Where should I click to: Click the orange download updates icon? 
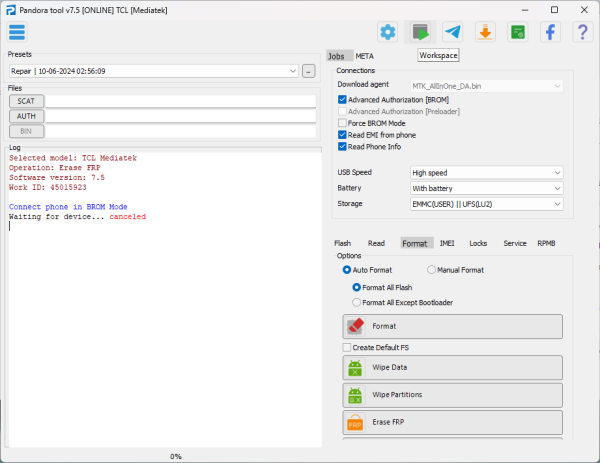click(485, 32)
